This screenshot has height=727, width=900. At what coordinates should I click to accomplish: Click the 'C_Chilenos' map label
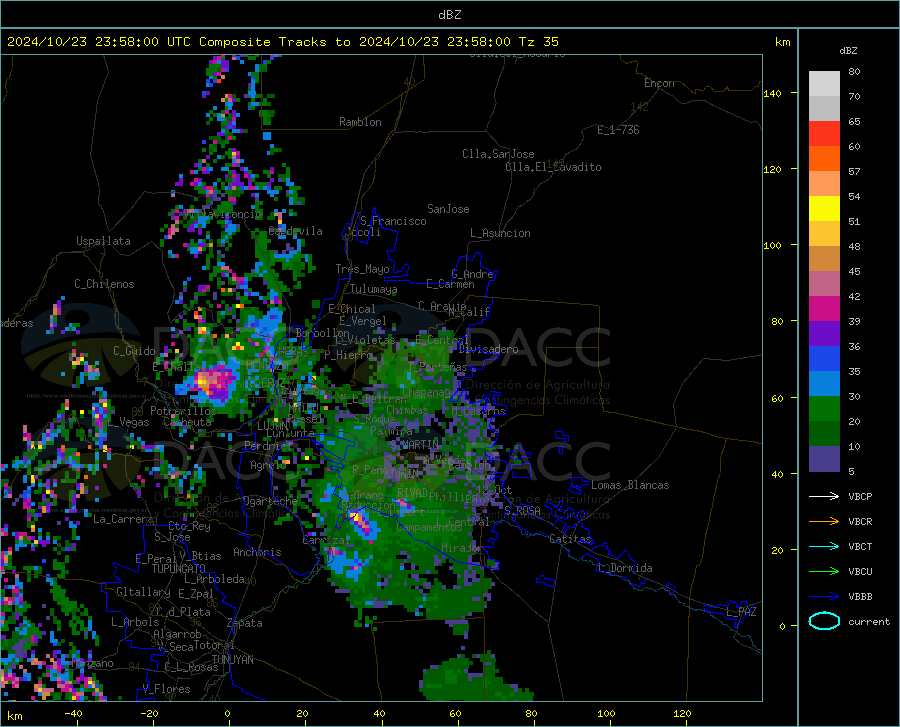pos(104,284)
